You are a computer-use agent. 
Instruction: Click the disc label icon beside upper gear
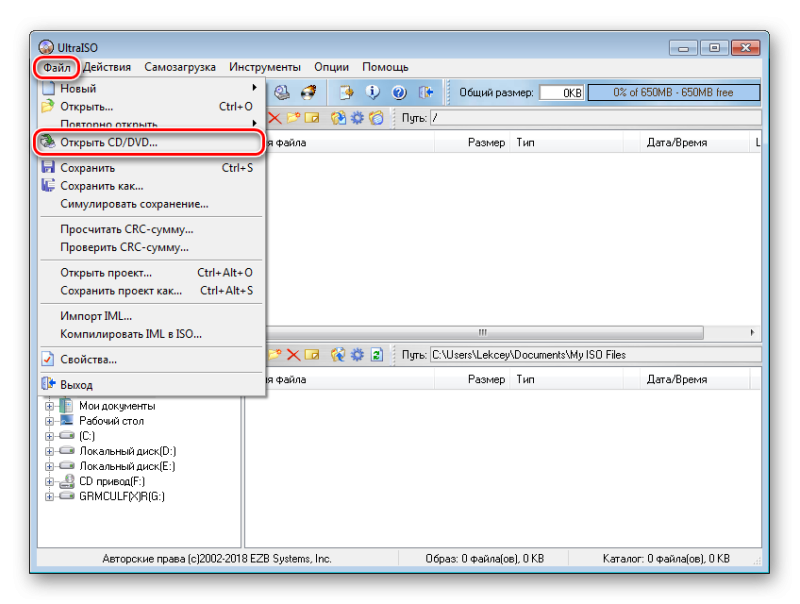[377, 118]
